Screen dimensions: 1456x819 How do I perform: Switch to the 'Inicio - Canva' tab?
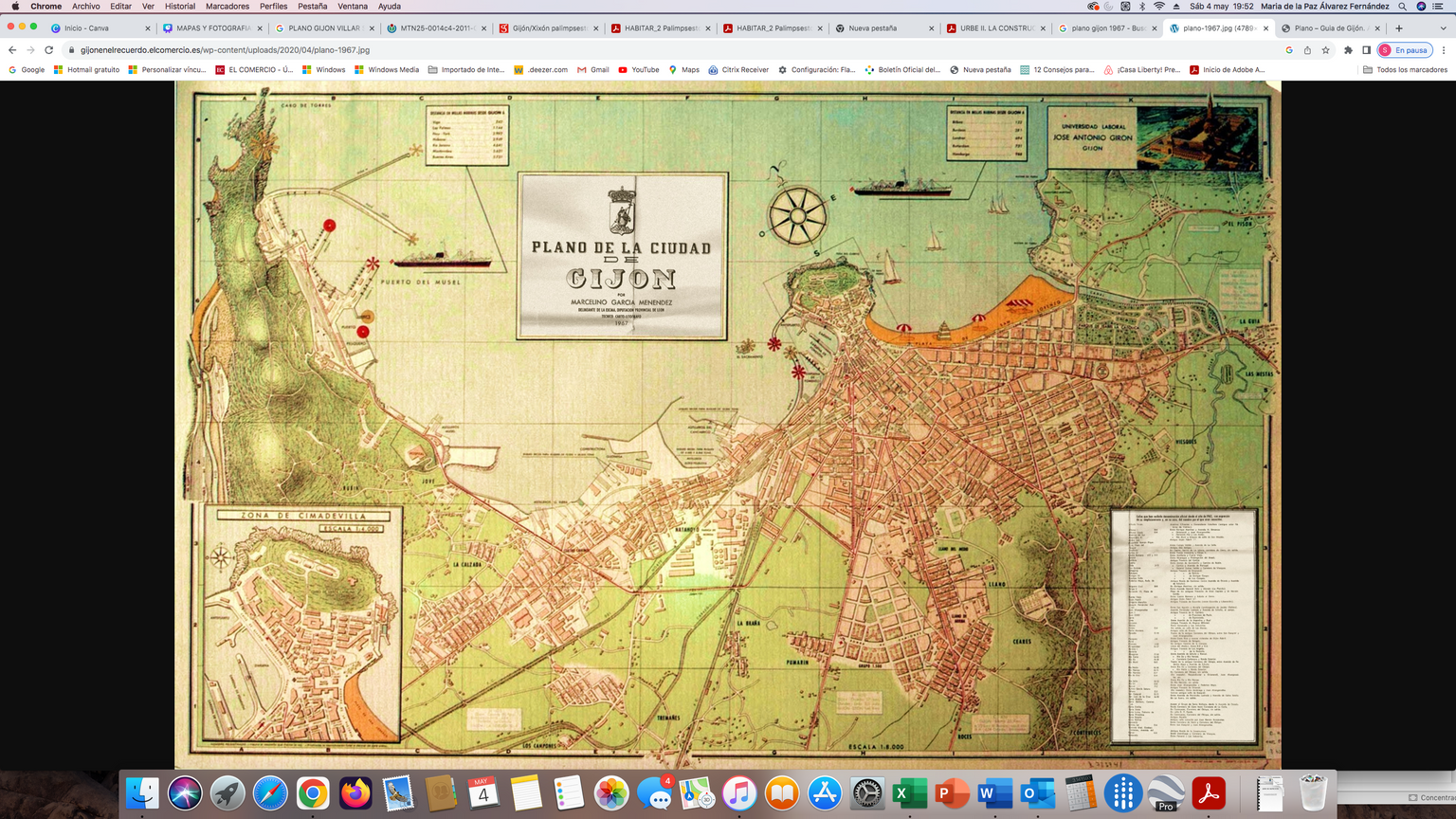point(93,28)
